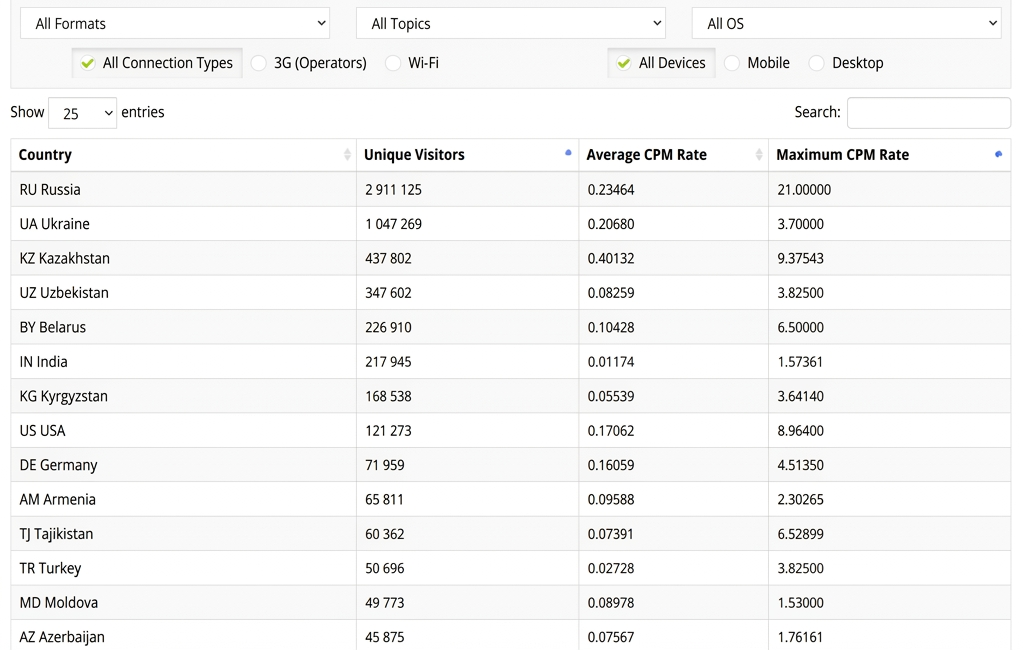Sort by Maximum CPM Rate header
The height and width of the screenshot is (650, 1024).
(889, 155)
